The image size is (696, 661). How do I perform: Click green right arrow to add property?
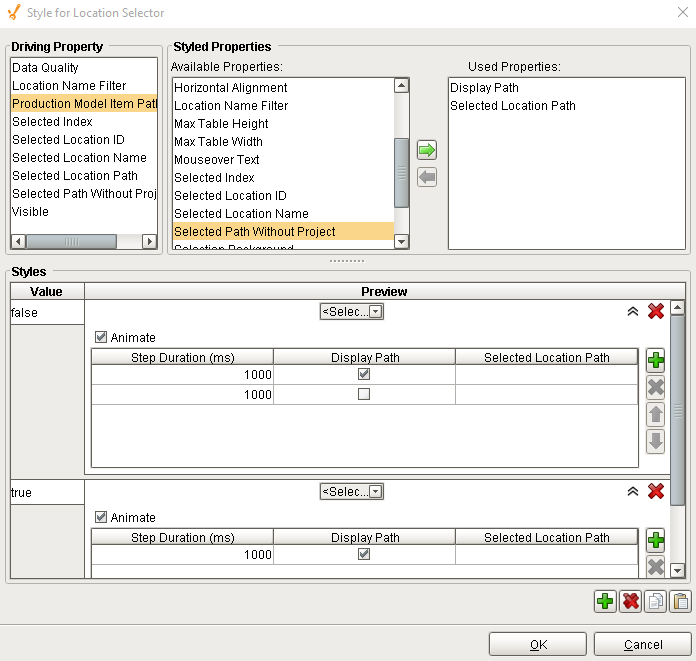point(427,151)
